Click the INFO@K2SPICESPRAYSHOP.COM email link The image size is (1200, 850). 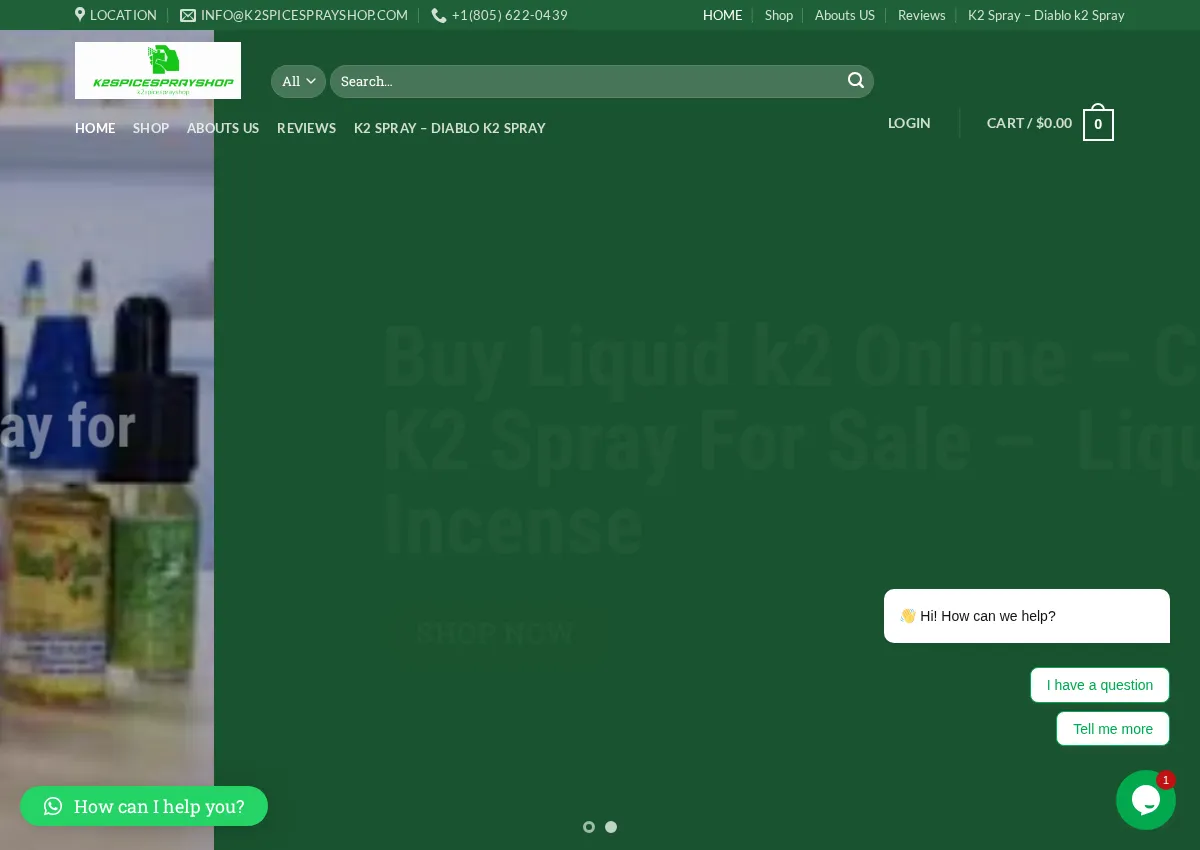click(x=304, y=15)
